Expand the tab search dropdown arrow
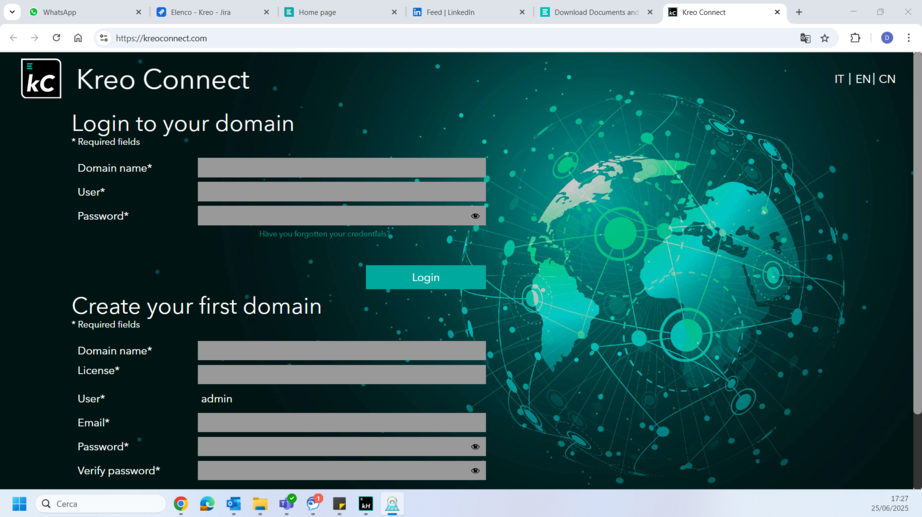This screenshot has height=517, width=922. [12, 12]
